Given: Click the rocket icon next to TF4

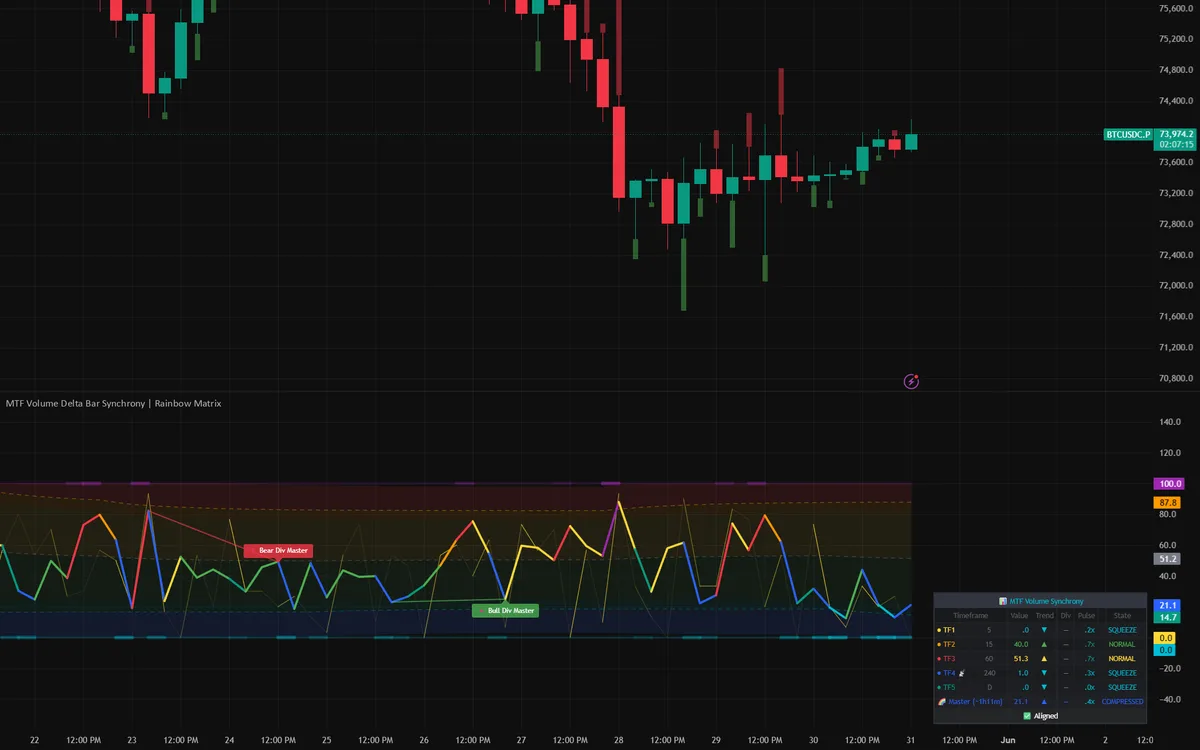Looking at the screenshot, I should click(962, 673).
